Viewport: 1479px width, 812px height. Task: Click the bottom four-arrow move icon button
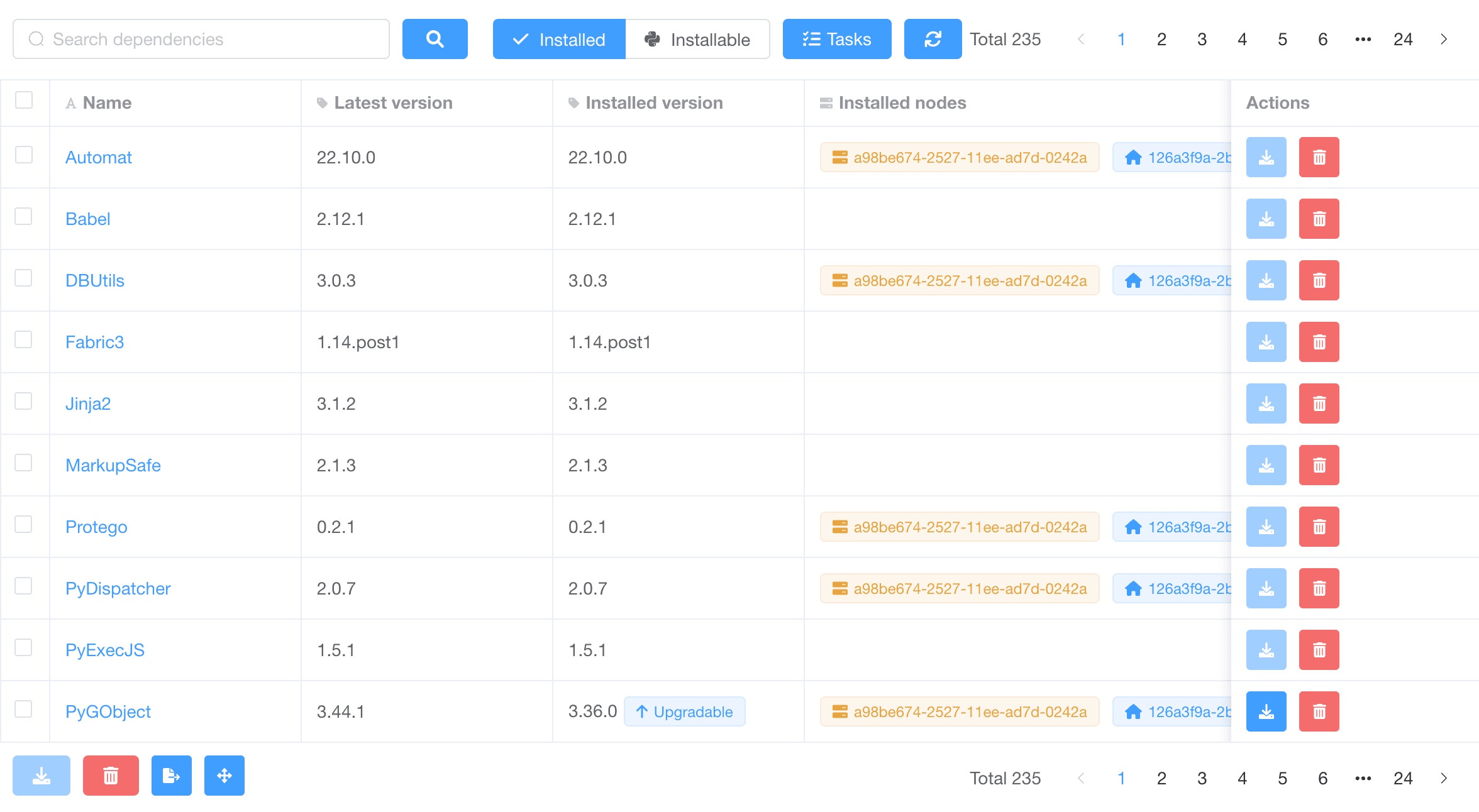224,776
